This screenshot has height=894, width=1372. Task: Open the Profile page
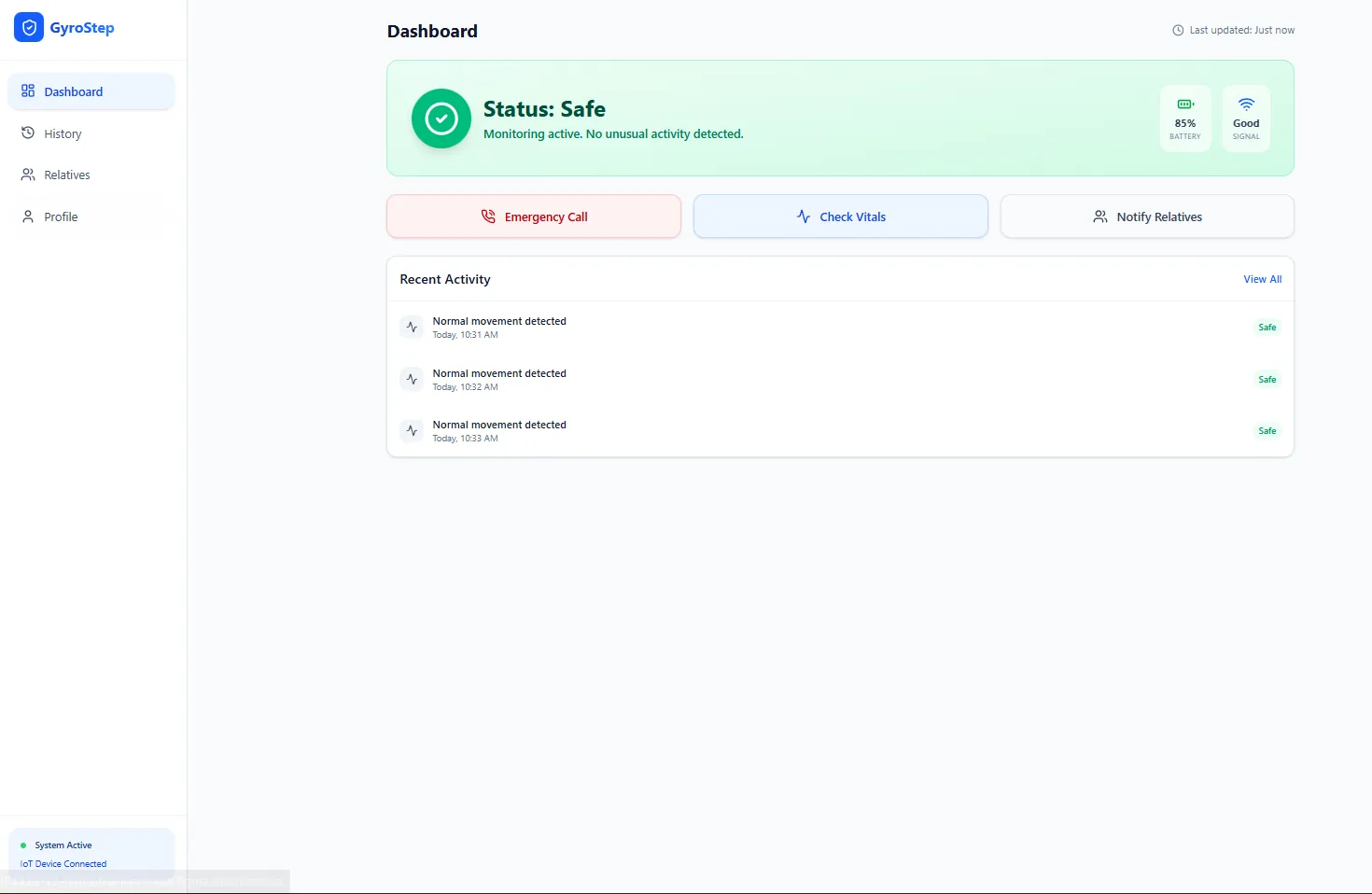click(x=91, y=217)
